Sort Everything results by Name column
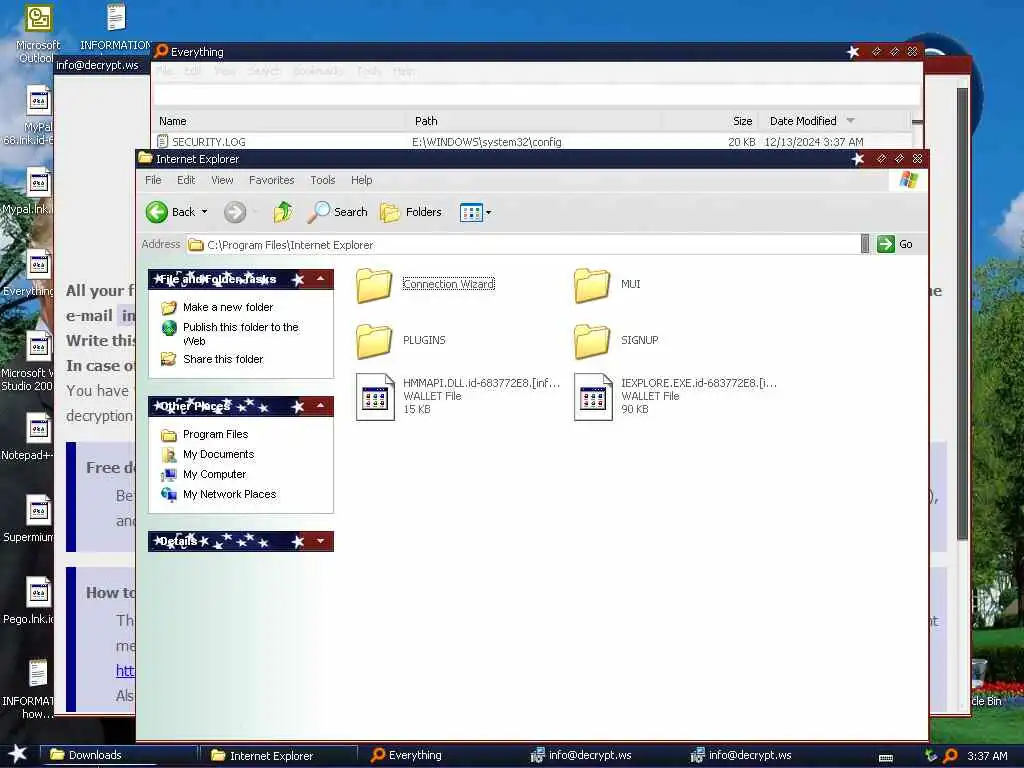 281,121
